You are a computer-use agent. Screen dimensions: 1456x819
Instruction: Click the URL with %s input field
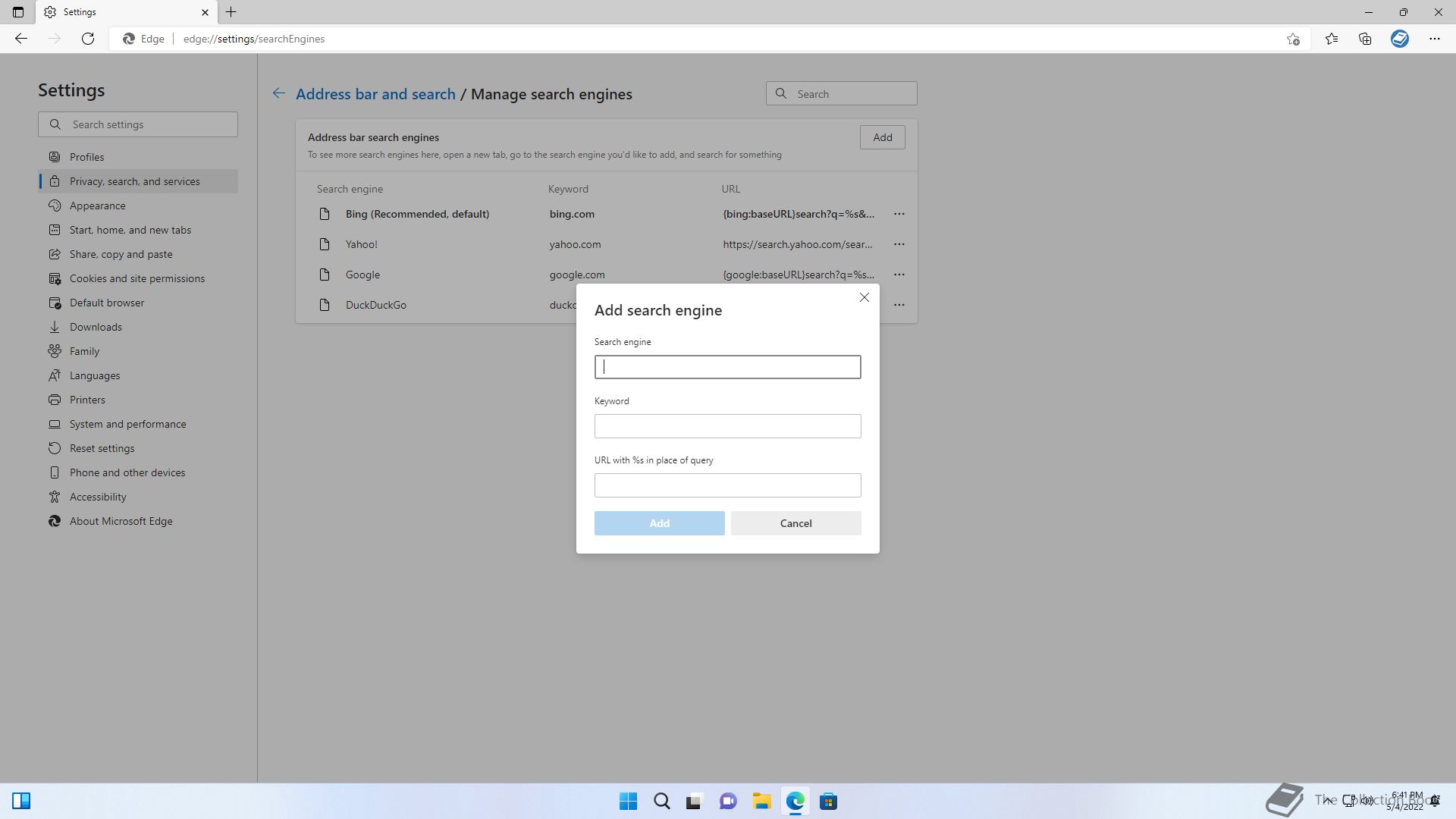coord(727,485)
